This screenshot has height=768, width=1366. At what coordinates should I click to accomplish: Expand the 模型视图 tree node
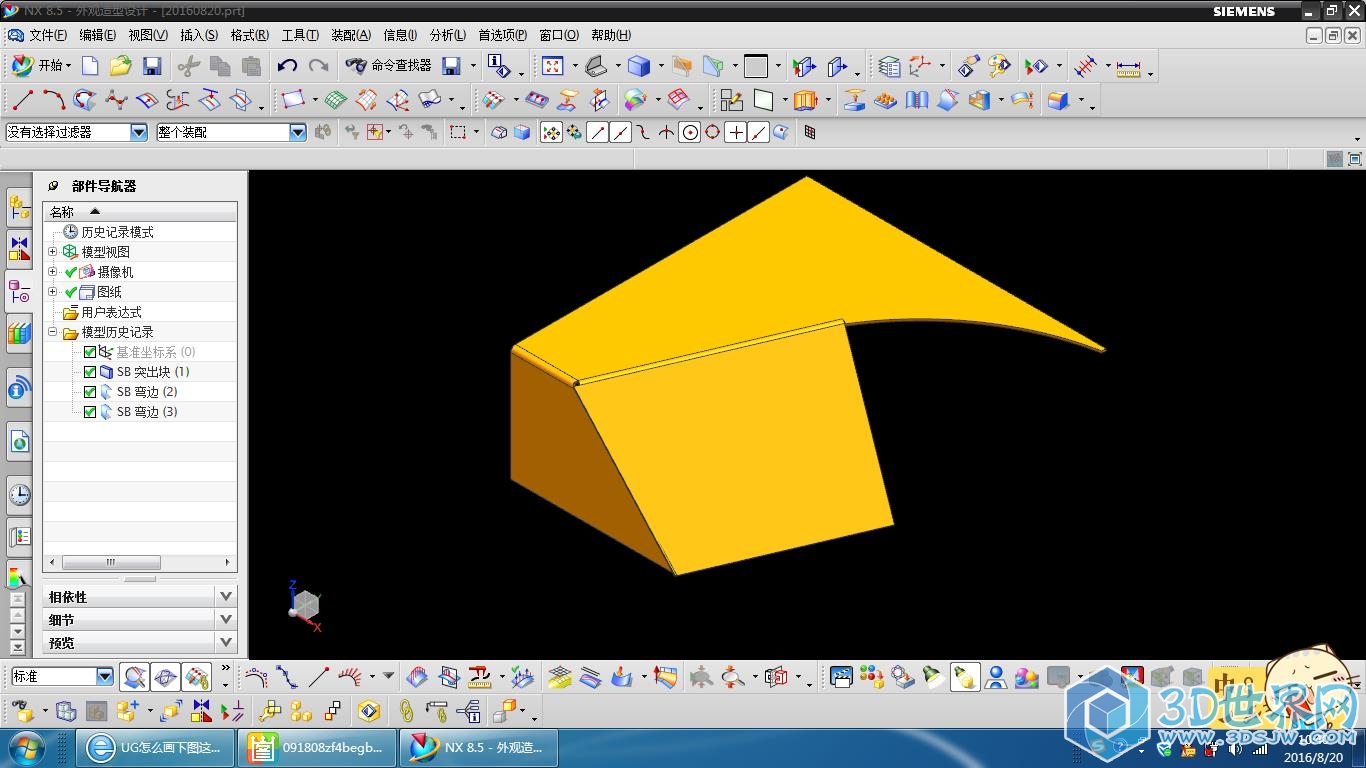click(53, 252)
